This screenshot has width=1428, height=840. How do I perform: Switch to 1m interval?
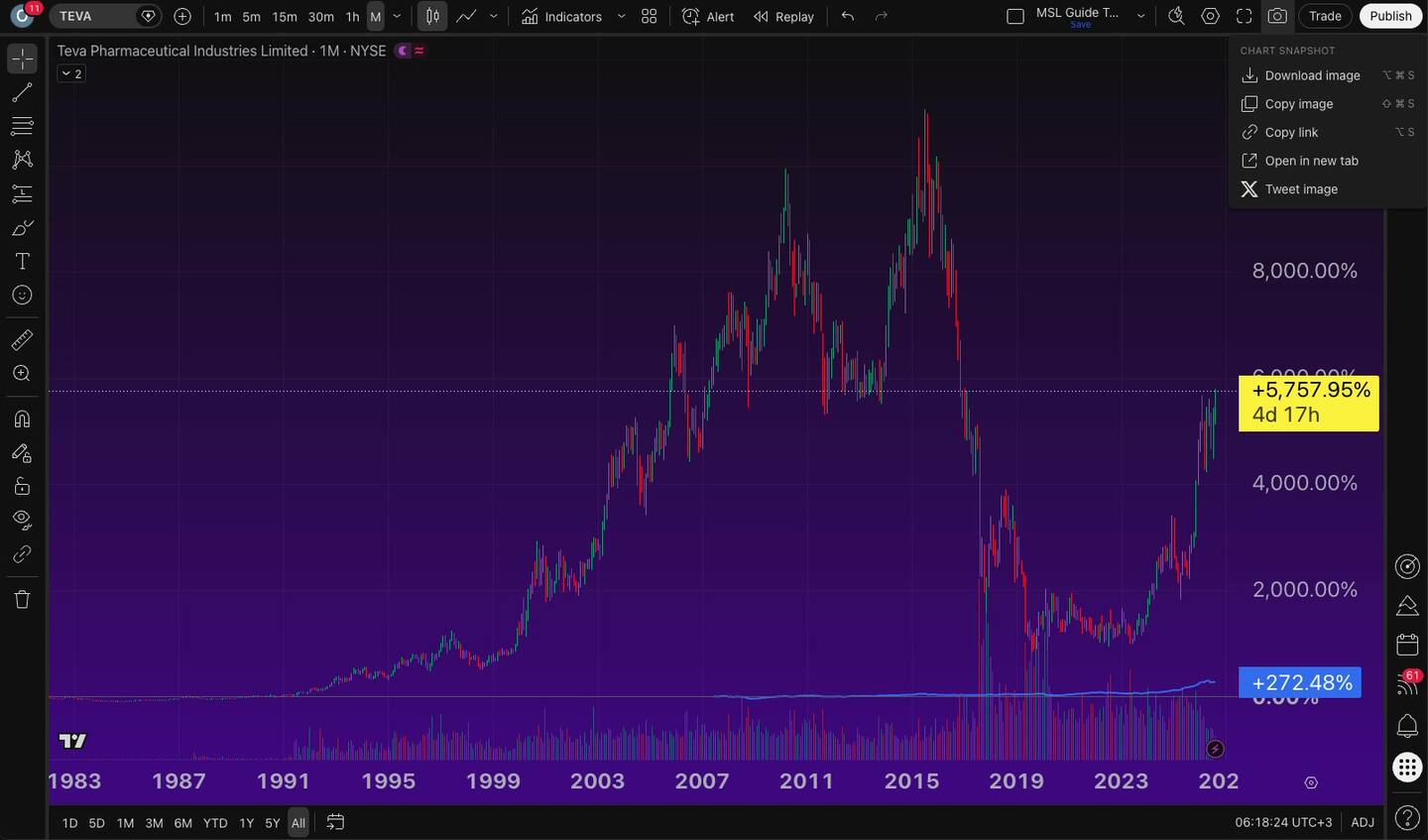tap(223, 16)
